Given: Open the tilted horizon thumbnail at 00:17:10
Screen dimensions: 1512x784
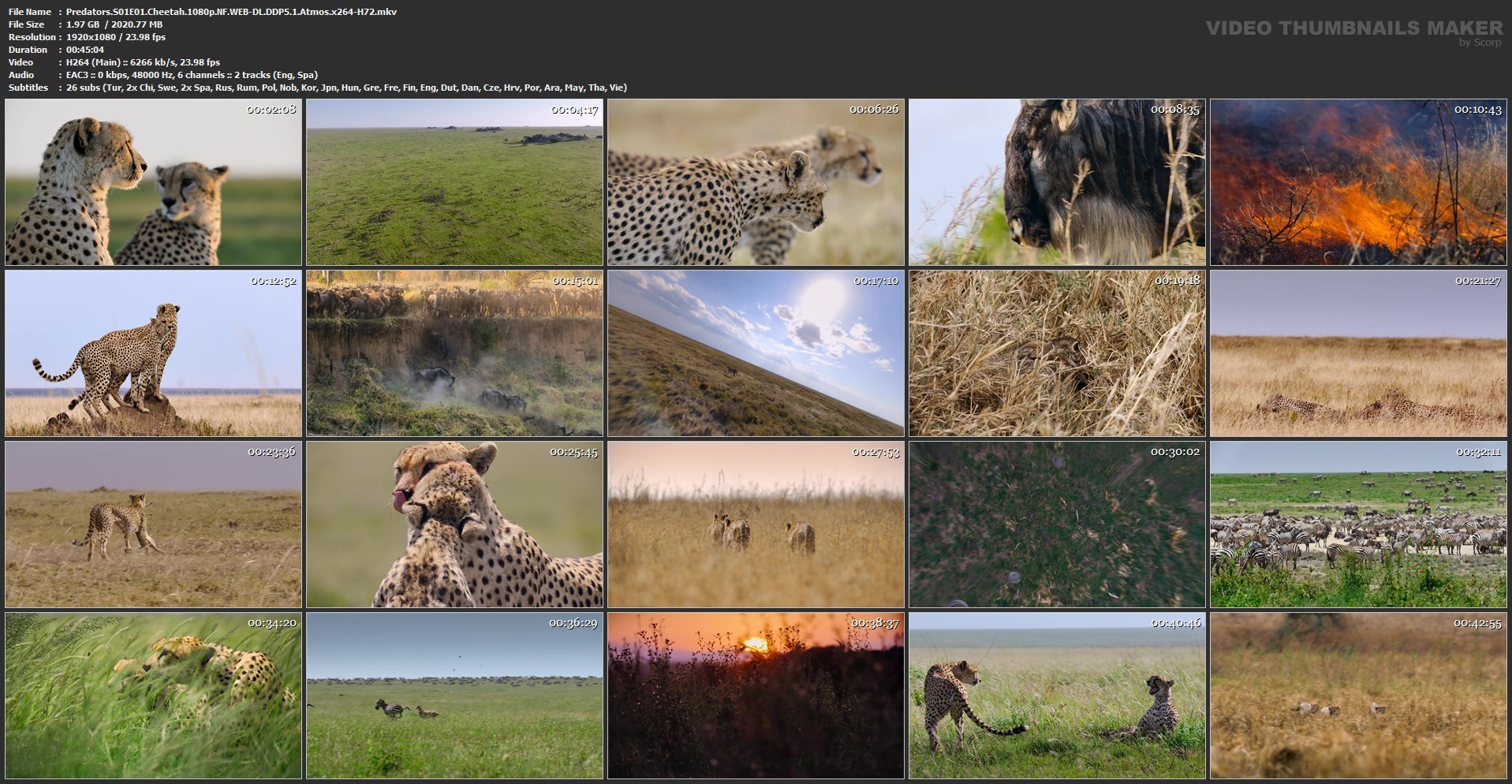Looking at the screenshot, I should pyautogui.click(x=756, y=353).
